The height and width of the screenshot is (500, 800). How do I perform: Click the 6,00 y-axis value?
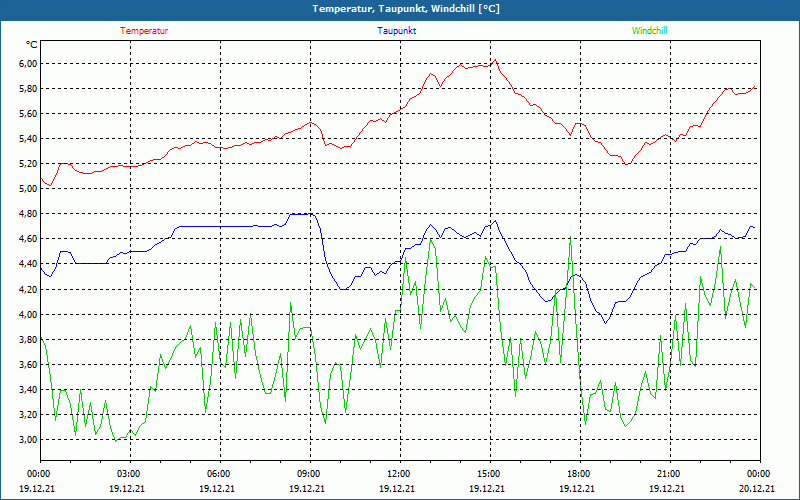tap(28, 64)
